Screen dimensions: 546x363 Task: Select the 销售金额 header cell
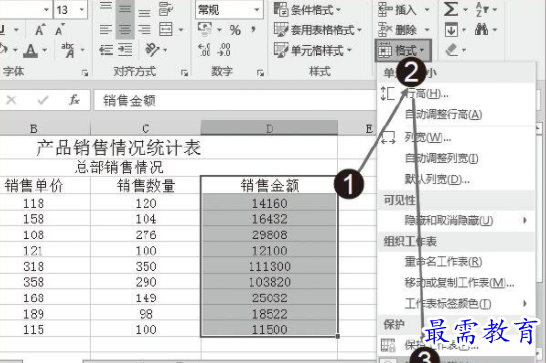coord(269,185)
